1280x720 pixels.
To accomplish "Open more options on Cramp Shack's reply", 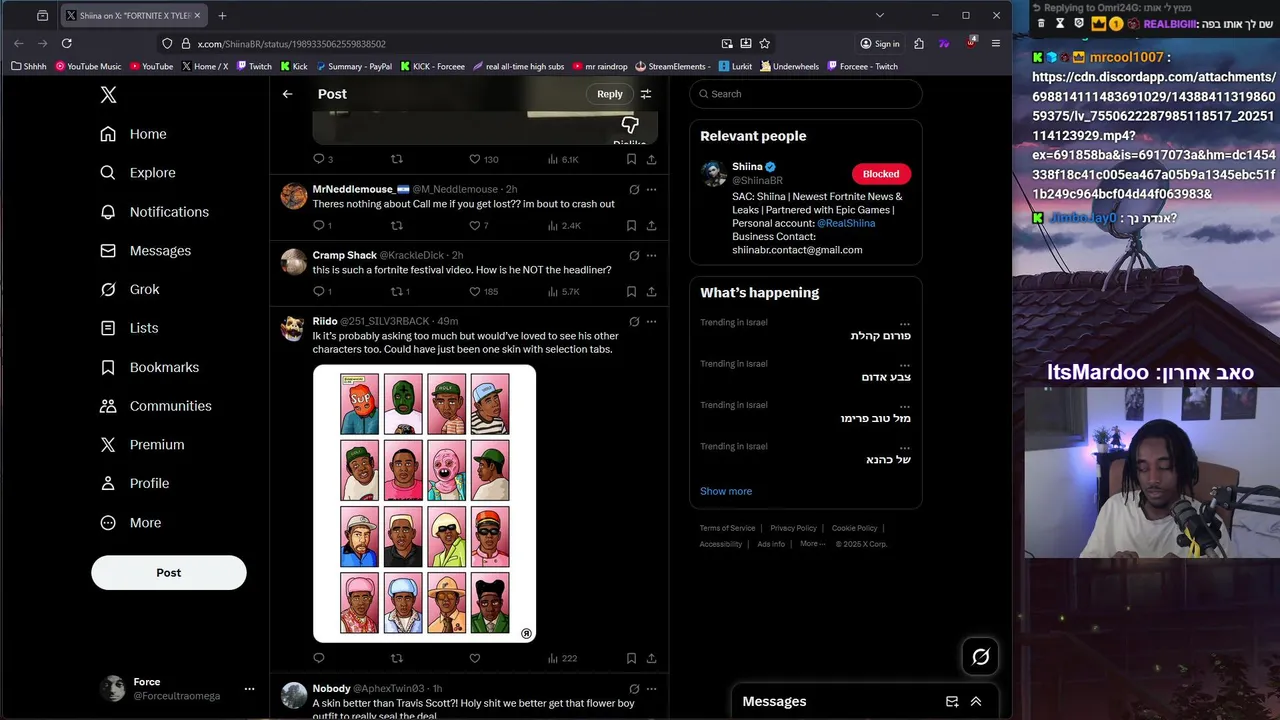I will coord(651,255).
